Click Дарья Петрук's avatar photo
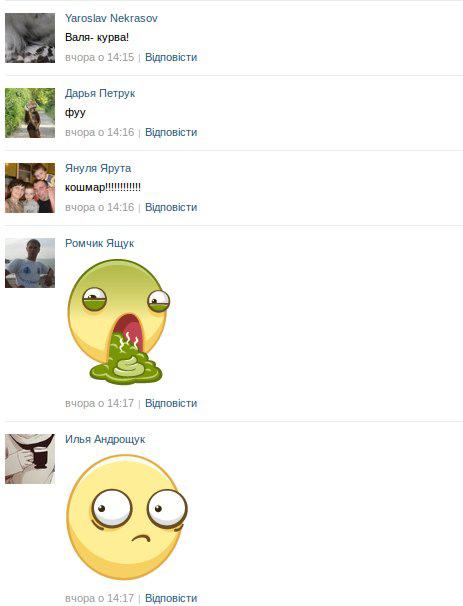 click(x=30, y=113)
